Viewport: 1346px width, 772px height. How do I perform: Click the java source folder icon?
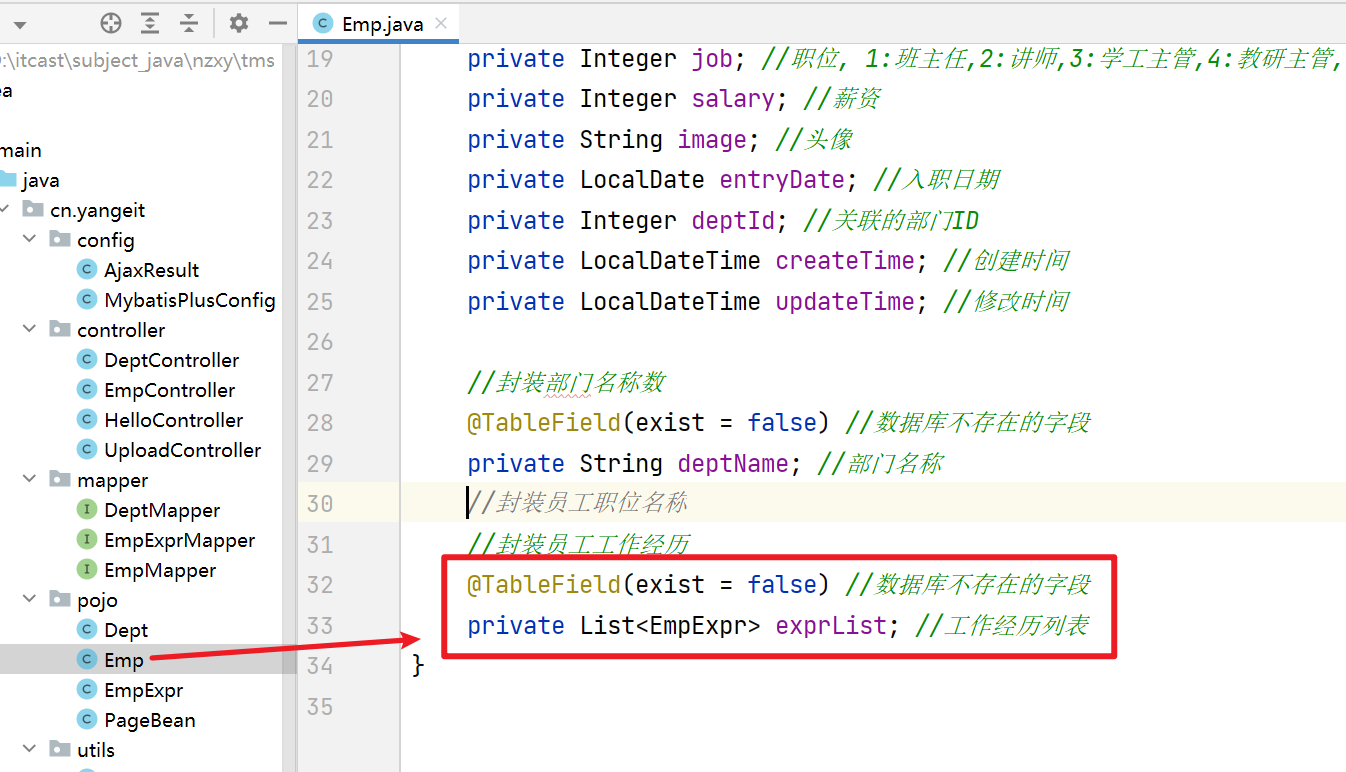coord(9,180)
